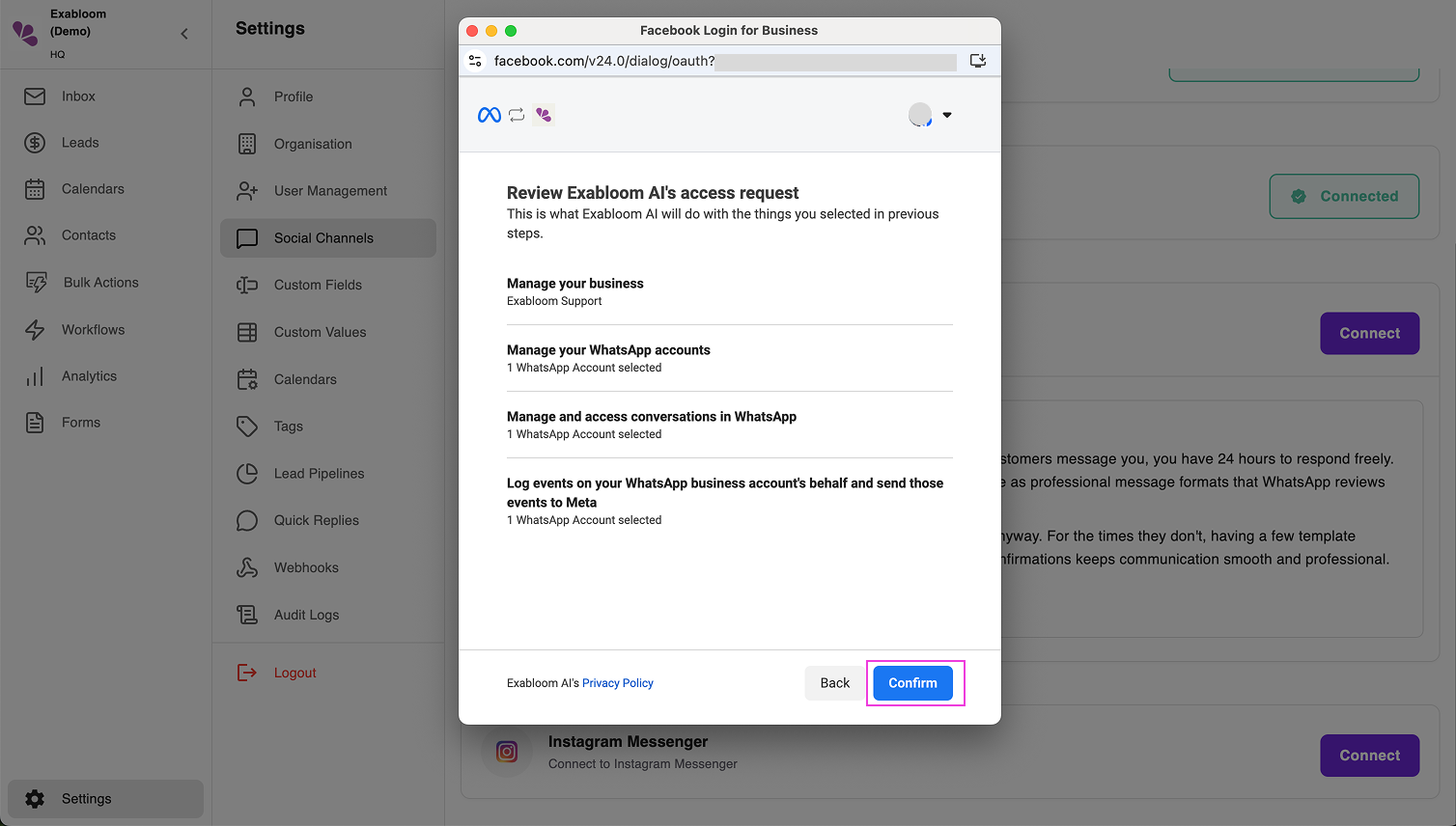This screenshot has width=1456, height=826.
Task: Select the Leads icon in the sidebar
Action: (x=35, y=143)
